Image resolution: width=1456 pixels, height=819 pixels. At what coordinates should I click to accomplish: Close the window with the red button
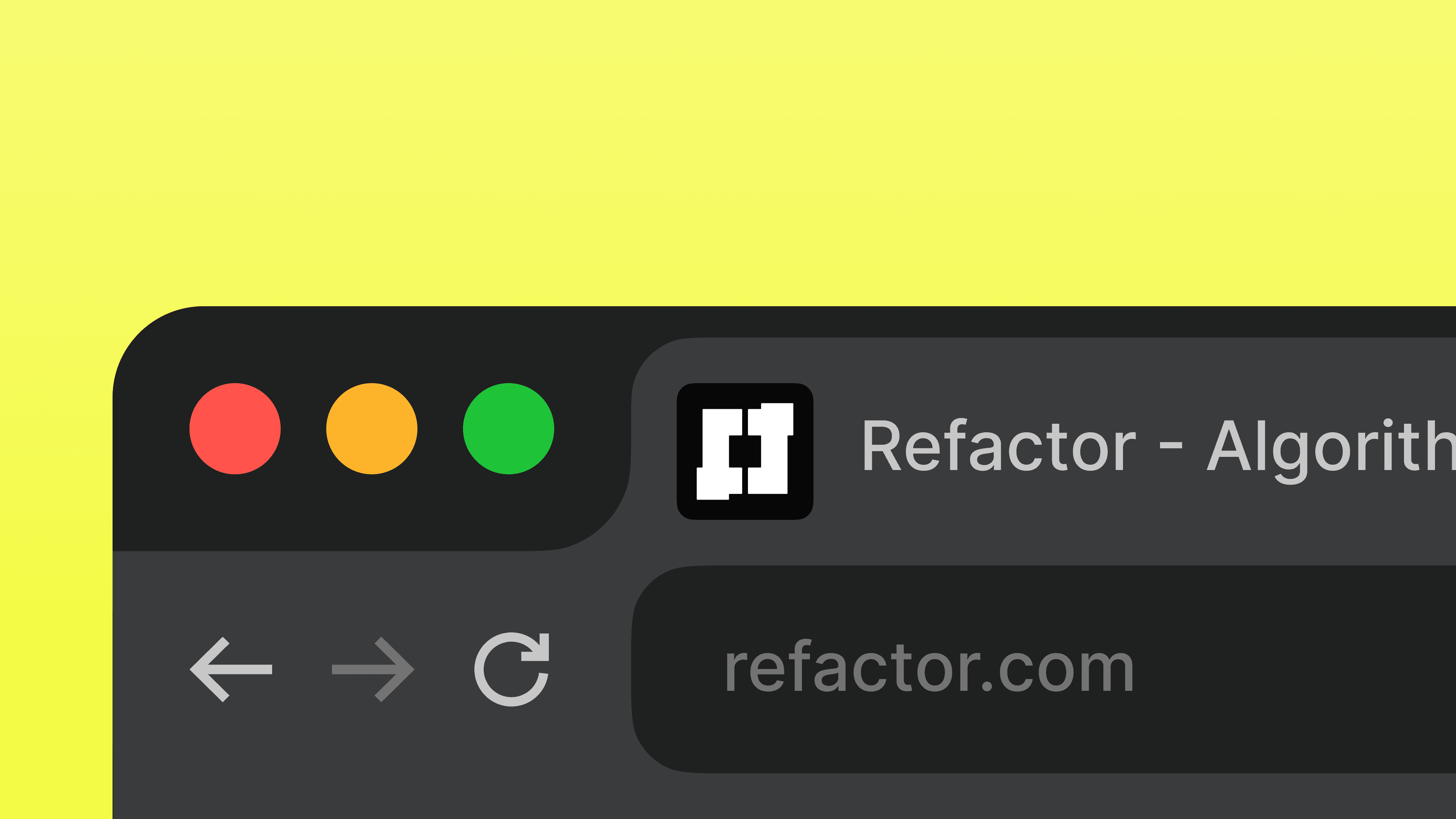(235, 428)
